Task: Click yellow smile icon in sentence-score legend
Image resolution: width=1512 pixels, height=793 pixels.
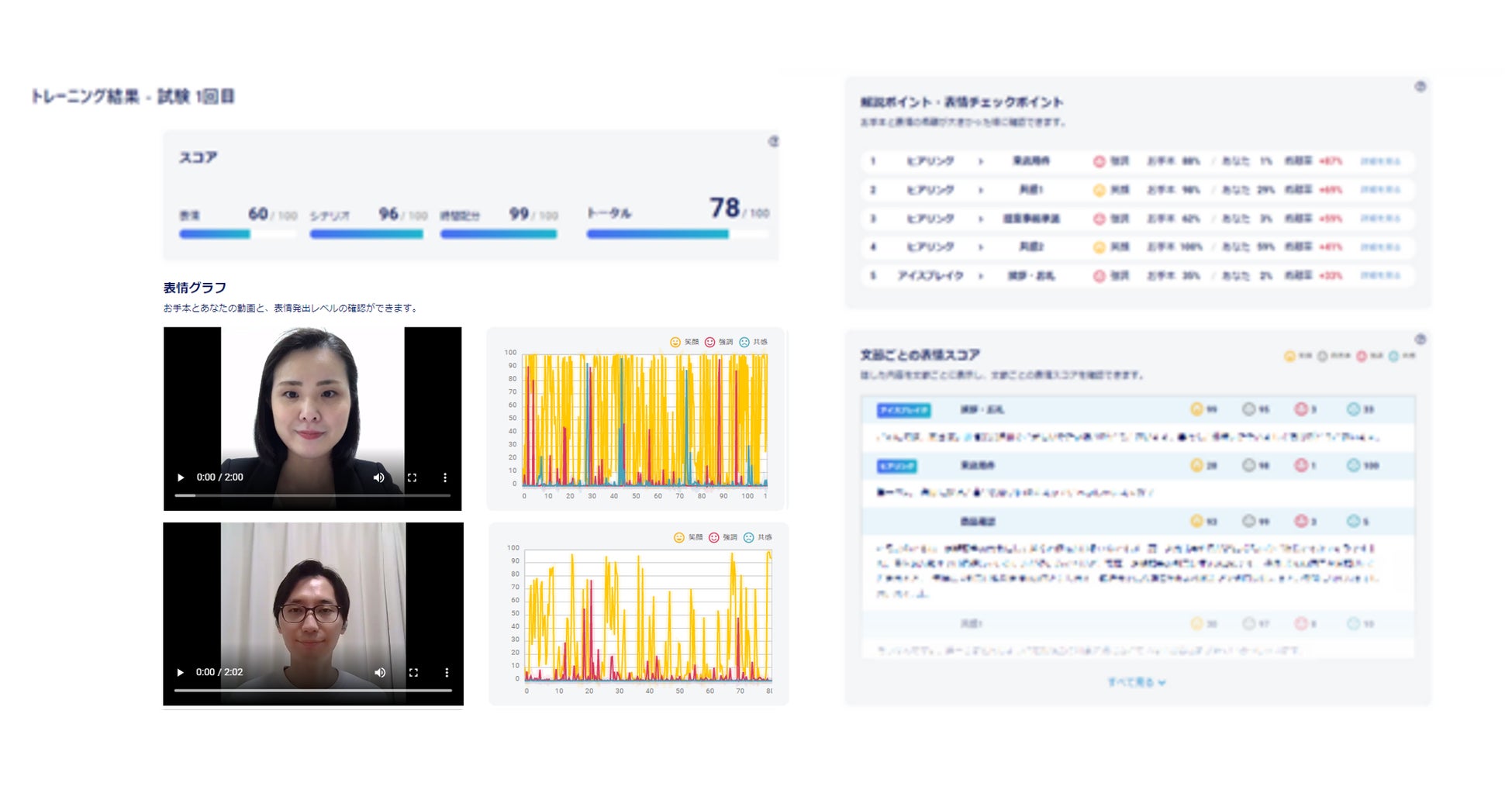Action: click(x=1289, y=356)
